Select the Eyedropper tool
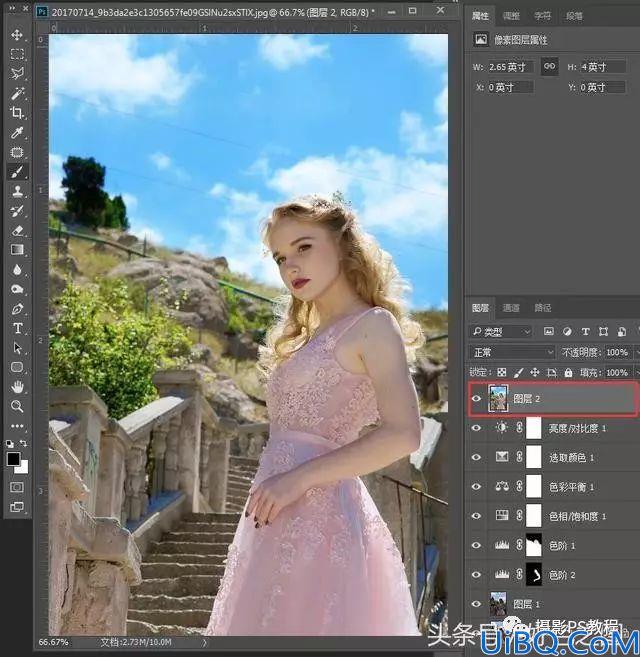The image size is (640, 657). tap(17, 132)
